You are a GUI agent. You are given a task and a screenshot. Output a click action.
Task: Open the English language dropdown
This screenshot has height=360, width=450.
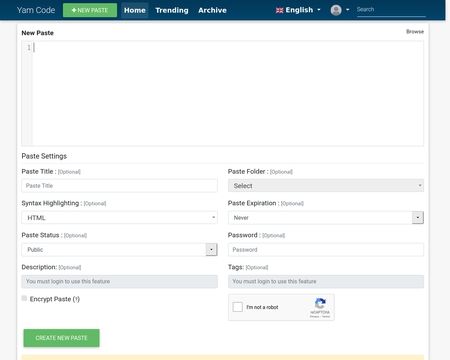pos(298,10)
